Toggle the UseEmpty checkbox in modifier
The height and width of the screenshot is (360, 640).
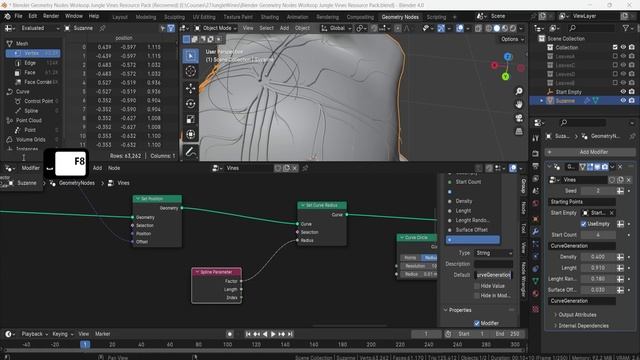pyautogui.click(x=584, y=224)
